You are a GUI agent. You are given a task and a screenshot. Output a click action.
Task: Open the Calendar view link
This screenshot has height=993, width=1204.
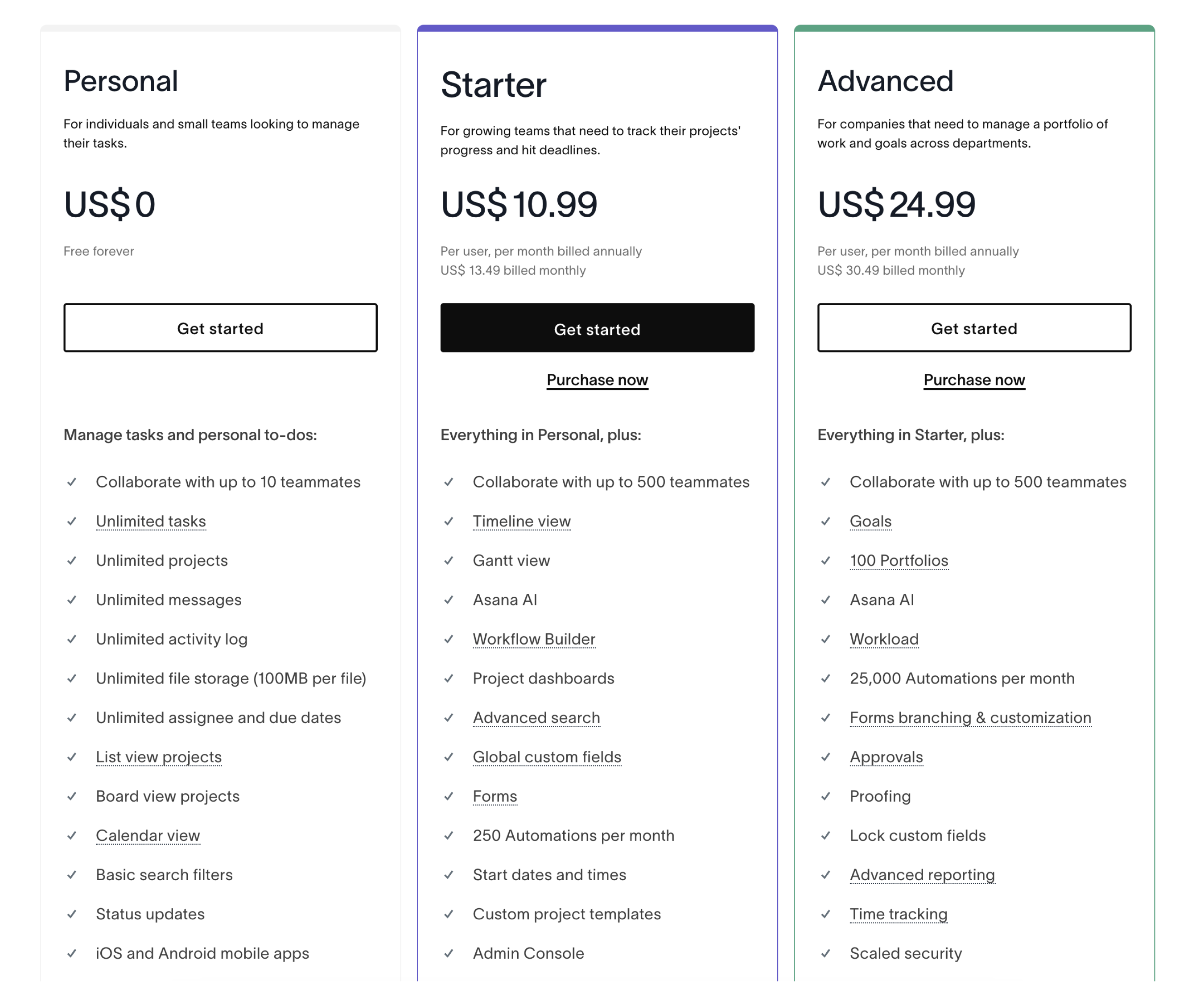click(x=148, y=835)
